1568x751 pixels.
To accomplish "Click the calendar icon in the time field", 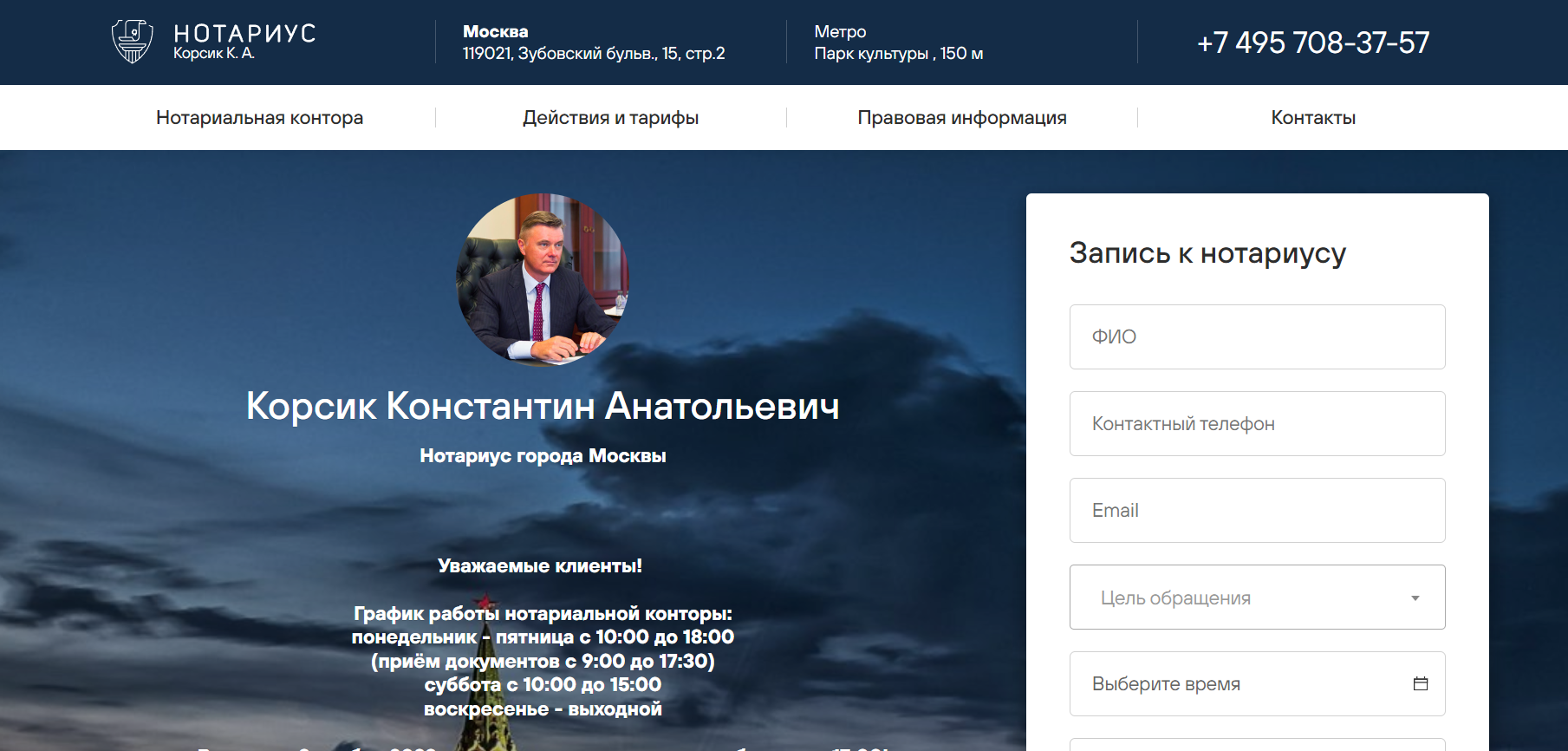I will [x=1420, y=683].
